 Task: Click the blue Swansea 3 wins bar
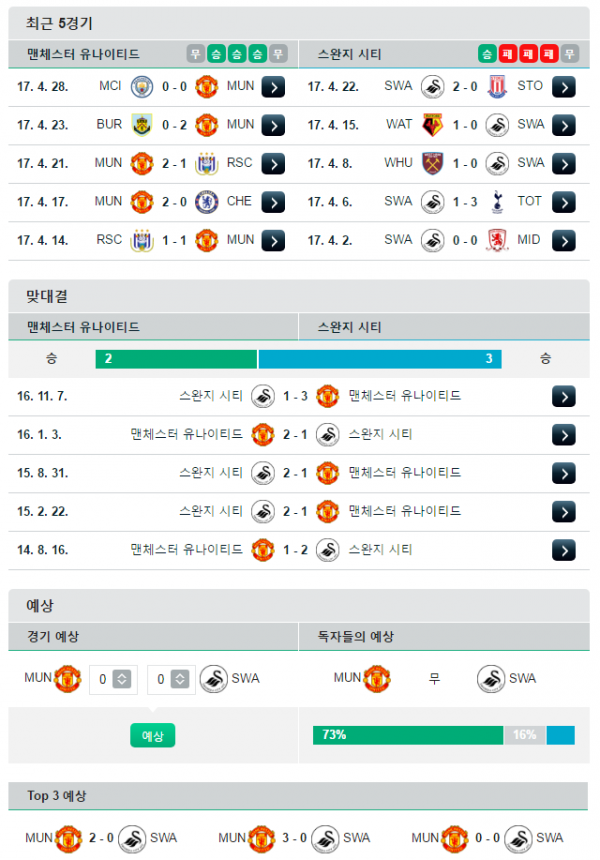pyautogui.click(x=380, y=359)
